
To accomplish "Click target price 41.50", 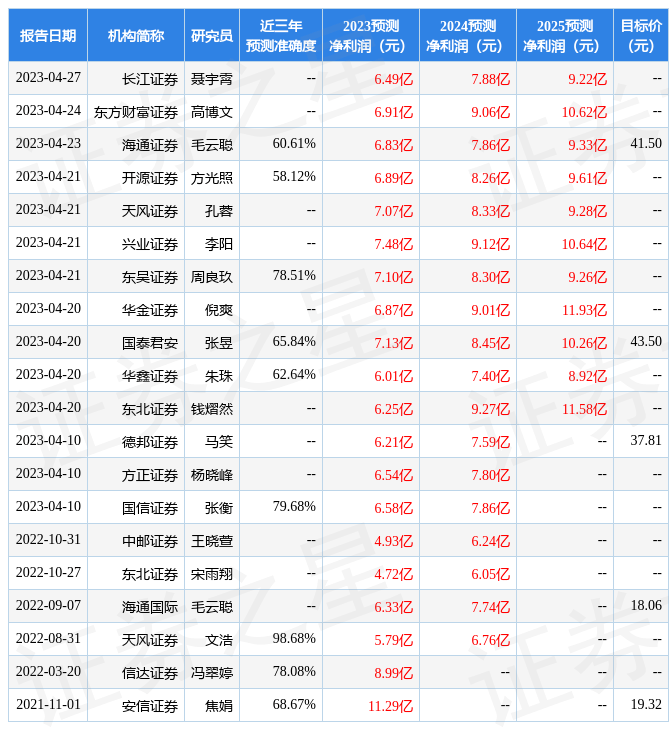I will [x=646, y=143].
